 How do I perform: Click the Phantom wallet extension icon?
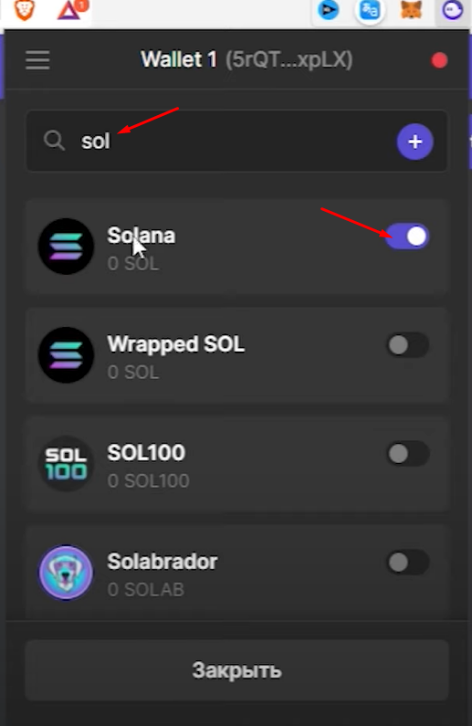[452, 10]
